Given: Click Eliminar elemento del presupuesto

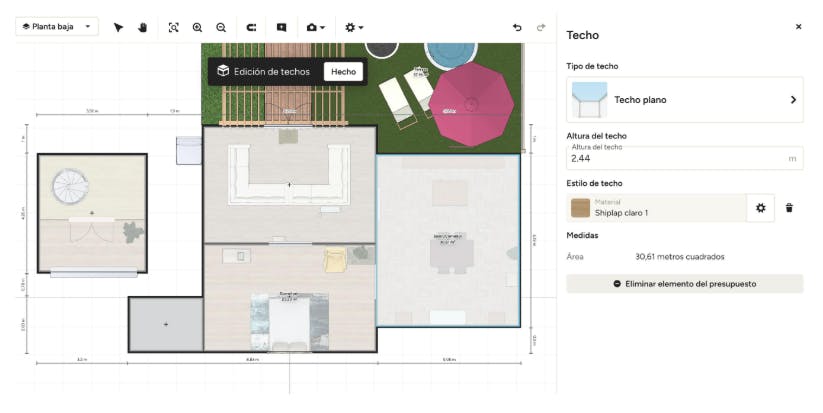Looking at the screenshot, I should pyautogui.click(x=684, y=284).
